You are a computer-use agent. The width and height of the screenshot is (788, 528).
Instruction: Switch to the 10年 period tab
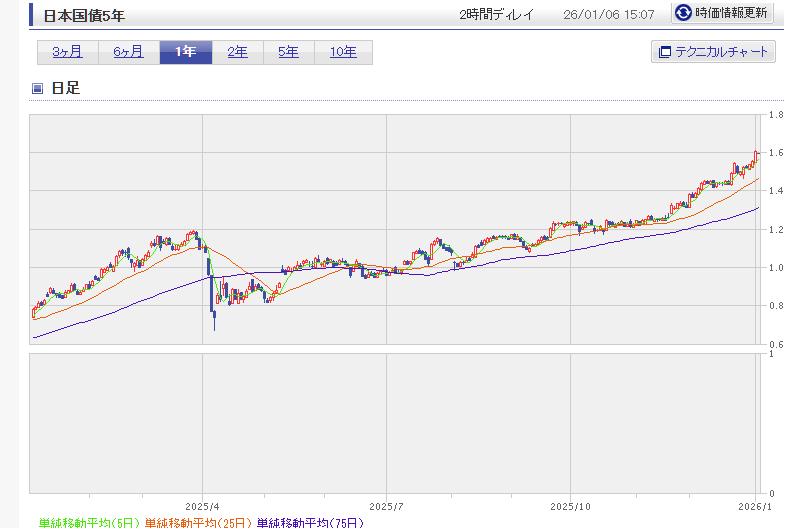coord(343,52)
